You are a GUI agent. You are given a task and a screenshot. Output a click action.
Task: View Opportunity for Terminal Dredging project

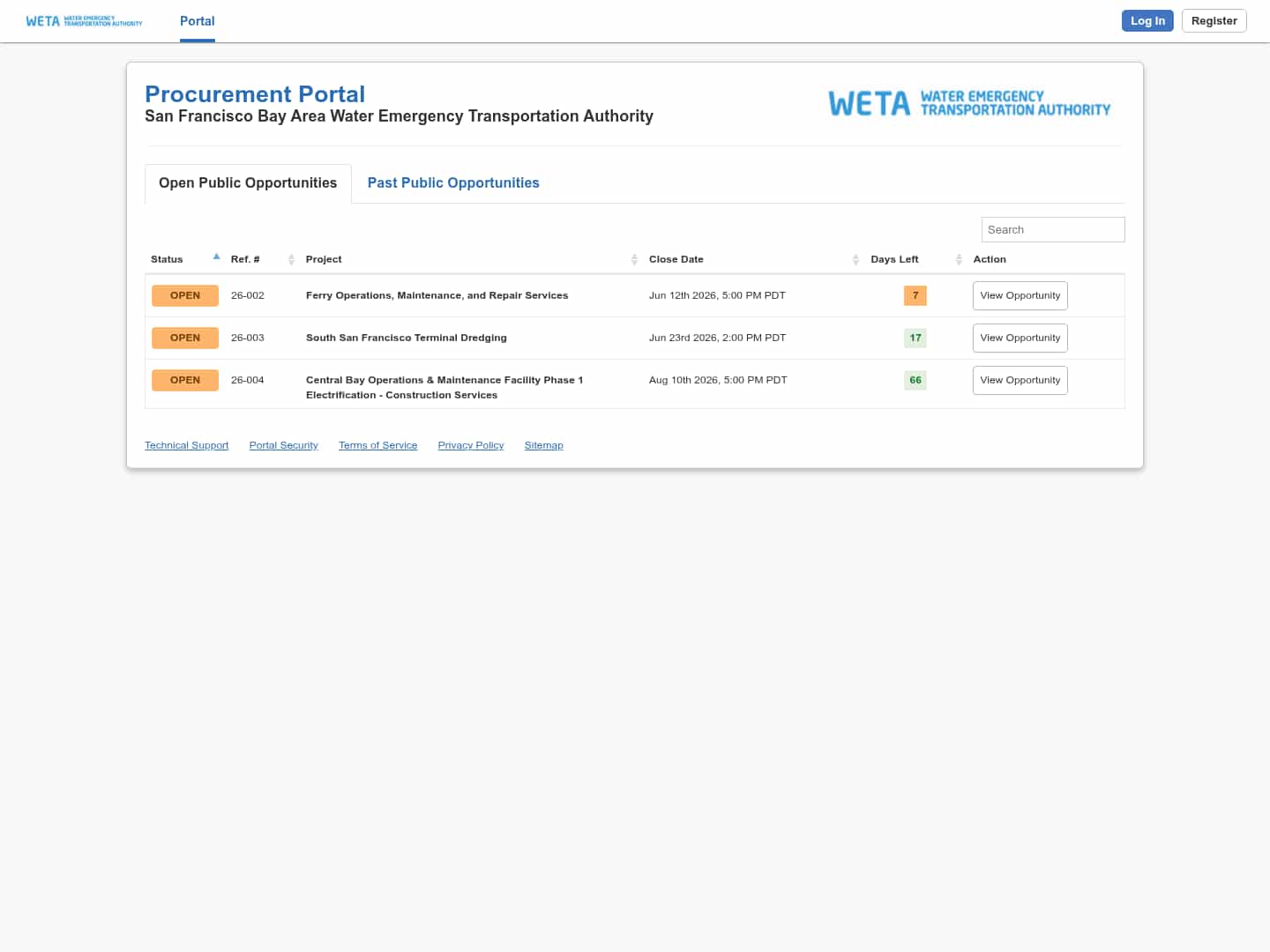tap(1020, 338)
